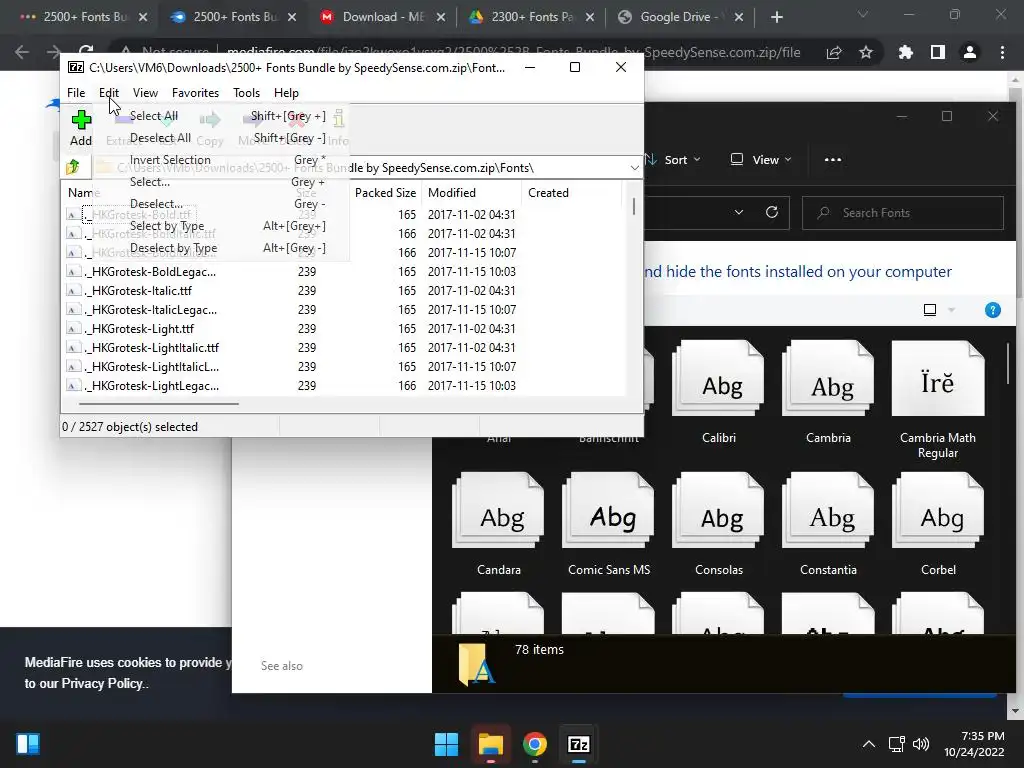Open Chrome's three-dot menu
The height and width of the screenshot is (768, 1024).
pos(1002,52)
